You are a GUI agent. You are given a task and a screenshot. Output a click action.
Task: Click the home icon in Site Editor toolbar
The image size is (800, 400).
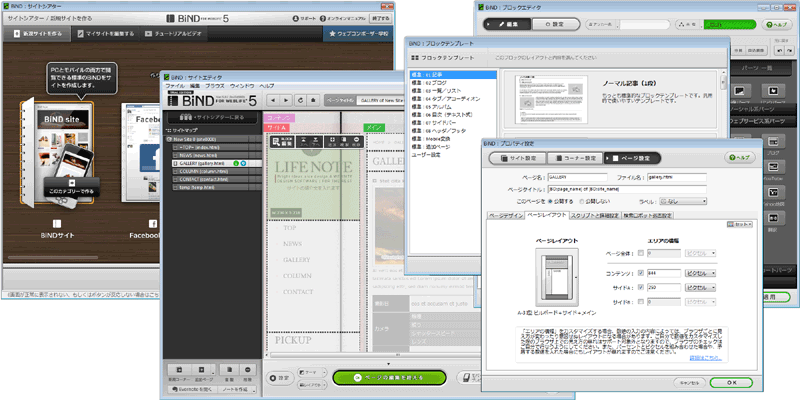coord(315,100)
